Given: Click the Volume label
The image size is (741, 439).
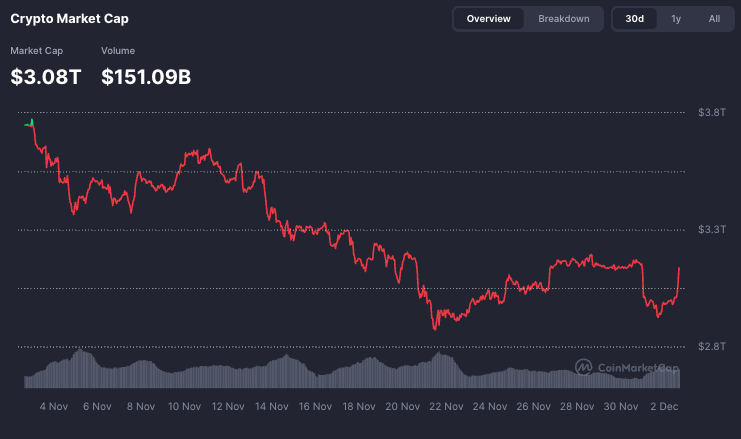Looking at the screenshot, I should pos(118,50).
